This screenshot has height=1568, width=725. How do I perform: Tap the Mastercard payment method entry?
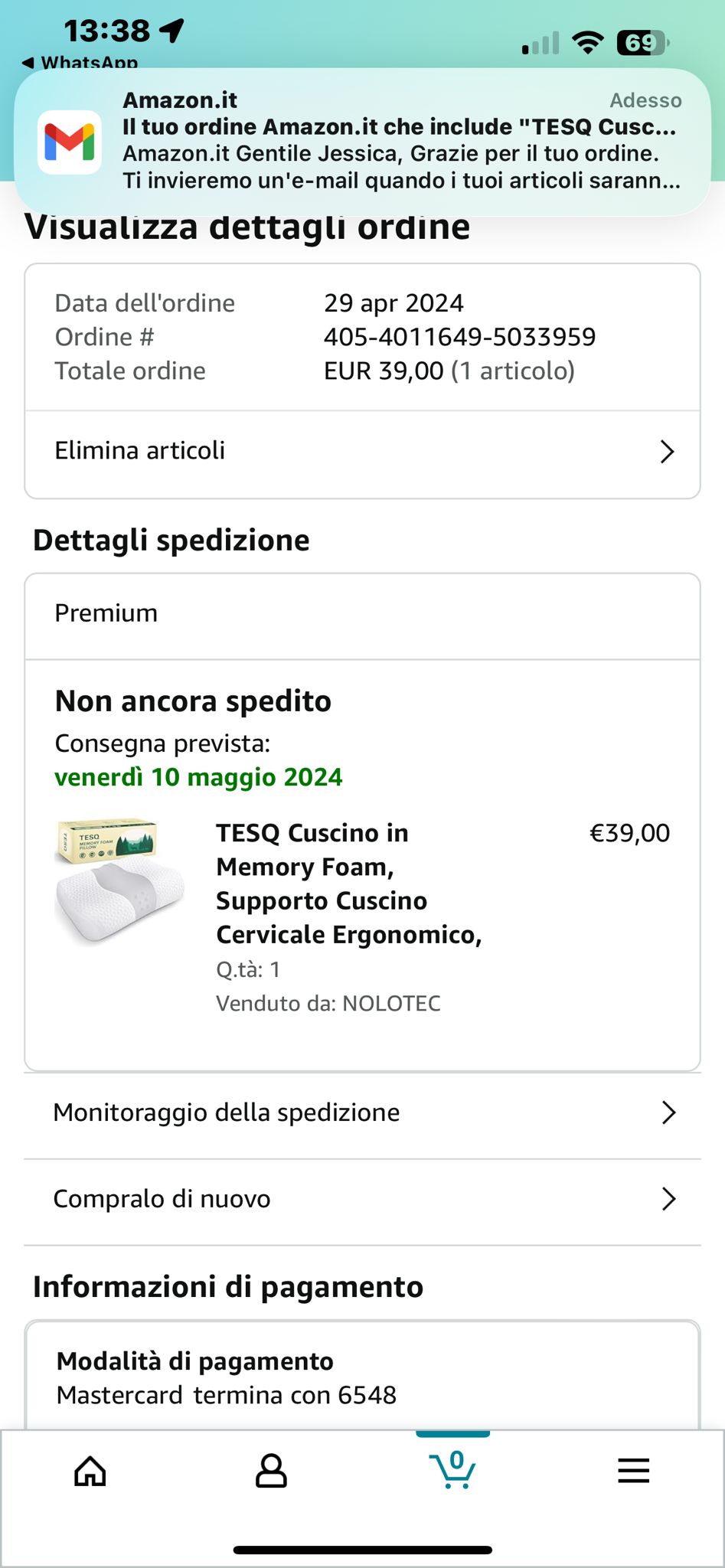pyautogui.click(x=227, y=1394)
